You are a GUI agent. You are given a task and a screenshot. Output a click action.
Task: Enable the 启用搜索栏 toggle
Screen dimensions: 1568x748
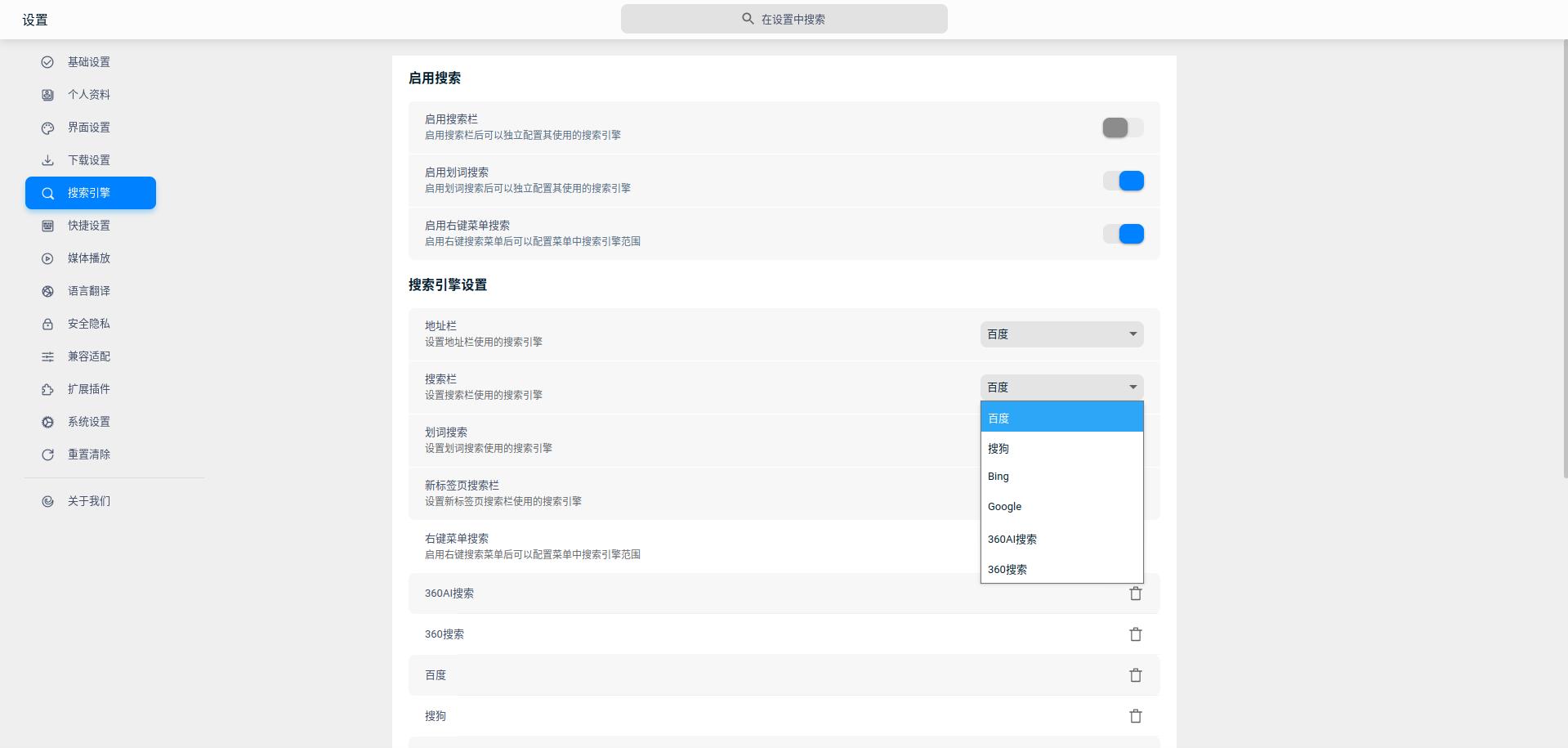coord(1123,128)
